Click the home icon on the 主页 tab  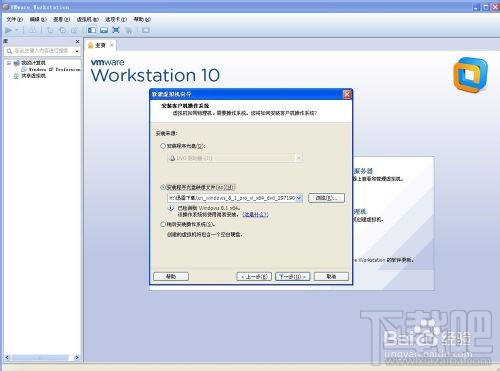[x=90, y=45]
